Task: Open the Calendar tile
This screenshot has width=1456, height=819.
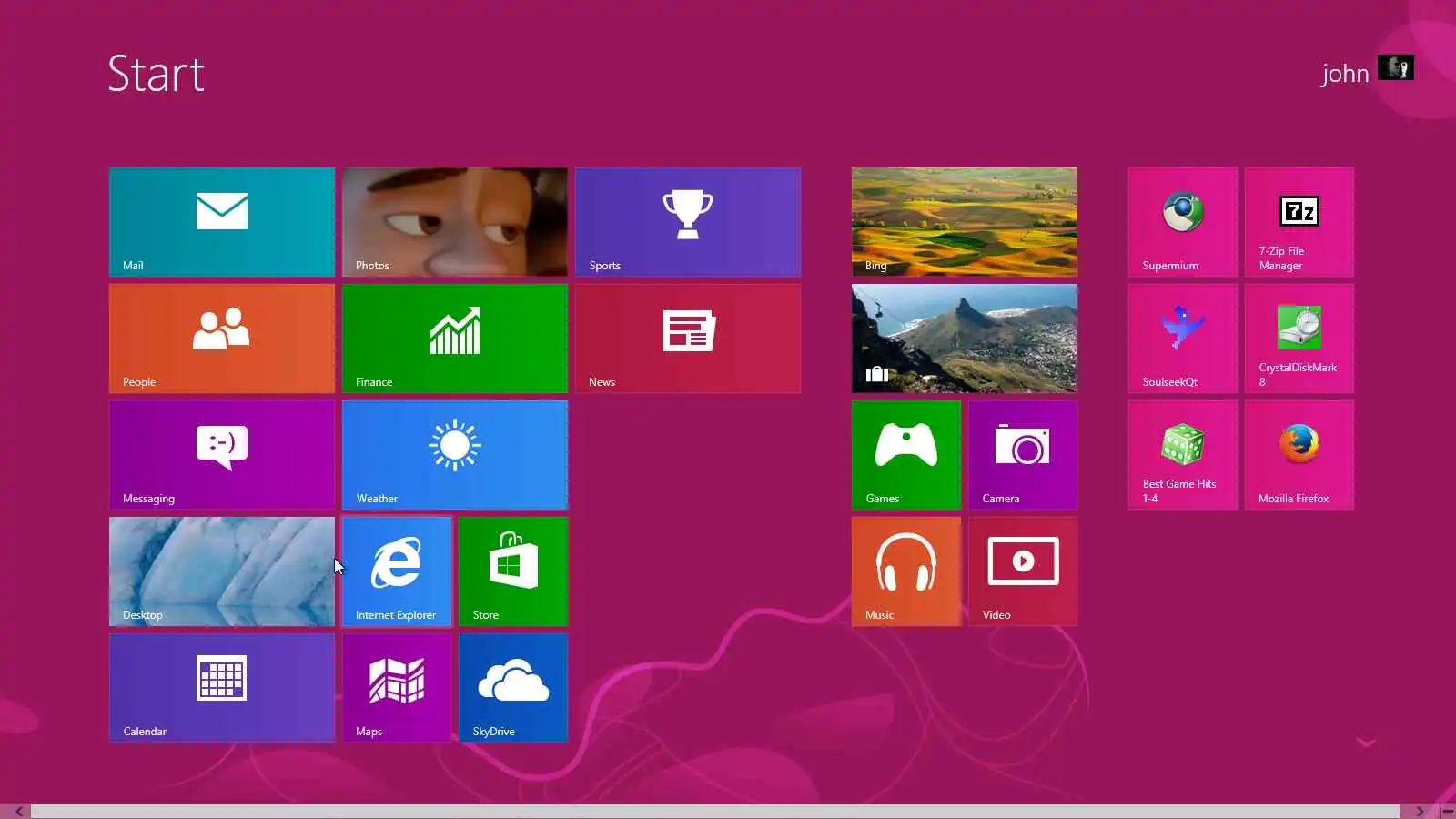Action: [222, 688]
